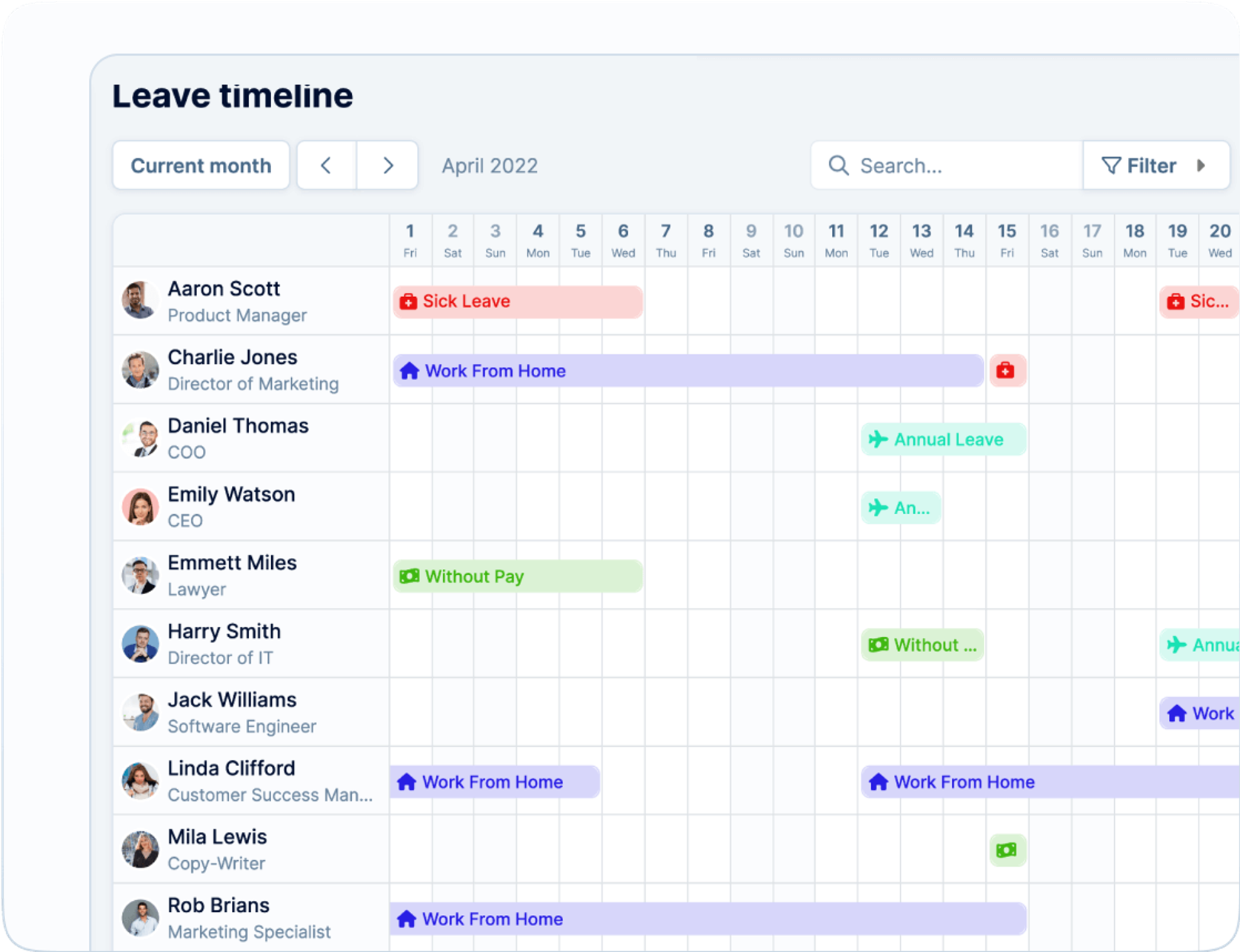1240x952 pixels.
Task: Select the name Emmett Miles
Action: [x=232, y=562]
